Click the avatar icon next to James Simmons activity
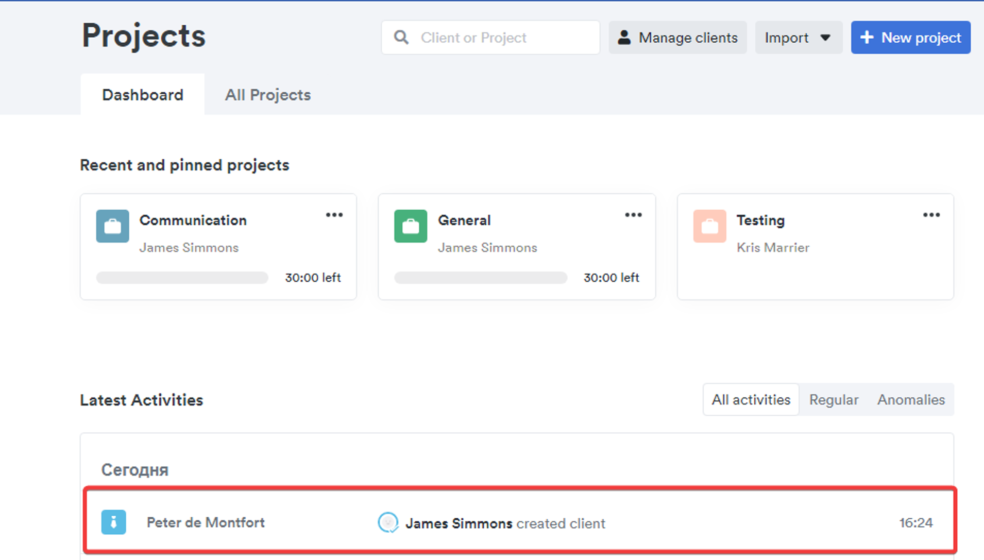984x560 pixels. [x=388, y=522]
